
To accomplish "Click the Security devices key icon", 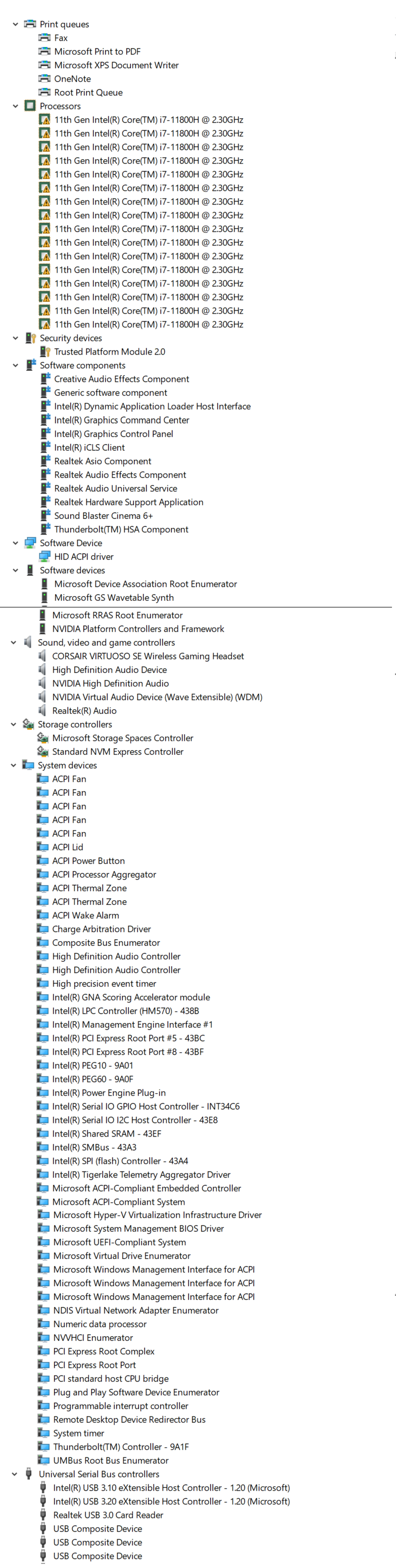I will [x=30, y=338].
